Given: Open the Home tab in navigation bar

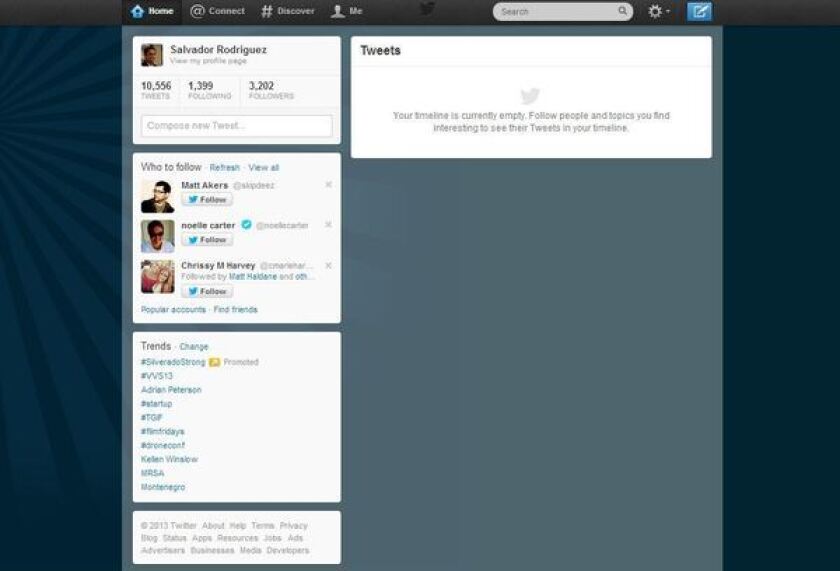Looking at the screenshot, I should (x=152, y=11).
